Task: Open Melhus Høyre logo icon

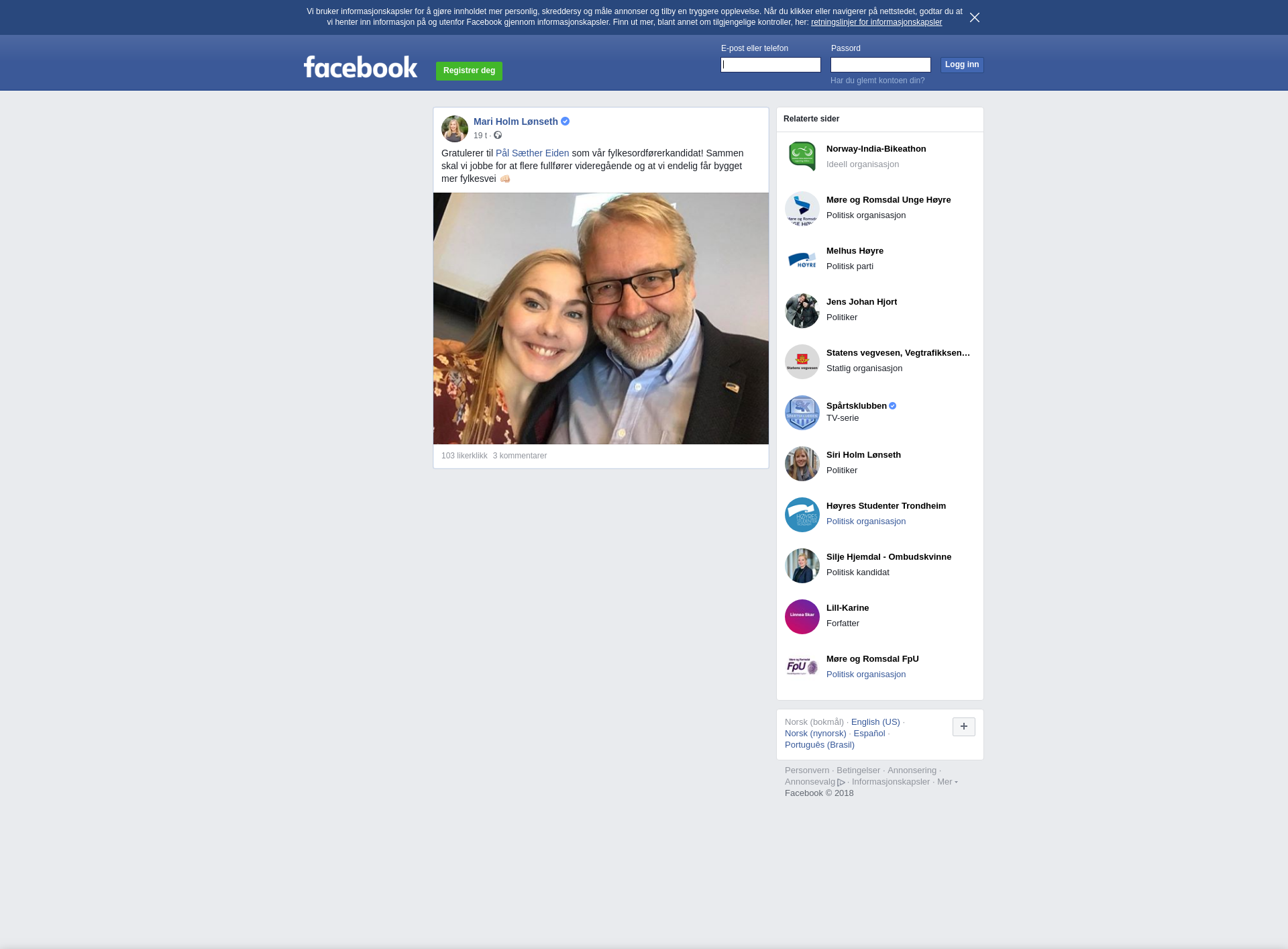Action: [802, 260]
